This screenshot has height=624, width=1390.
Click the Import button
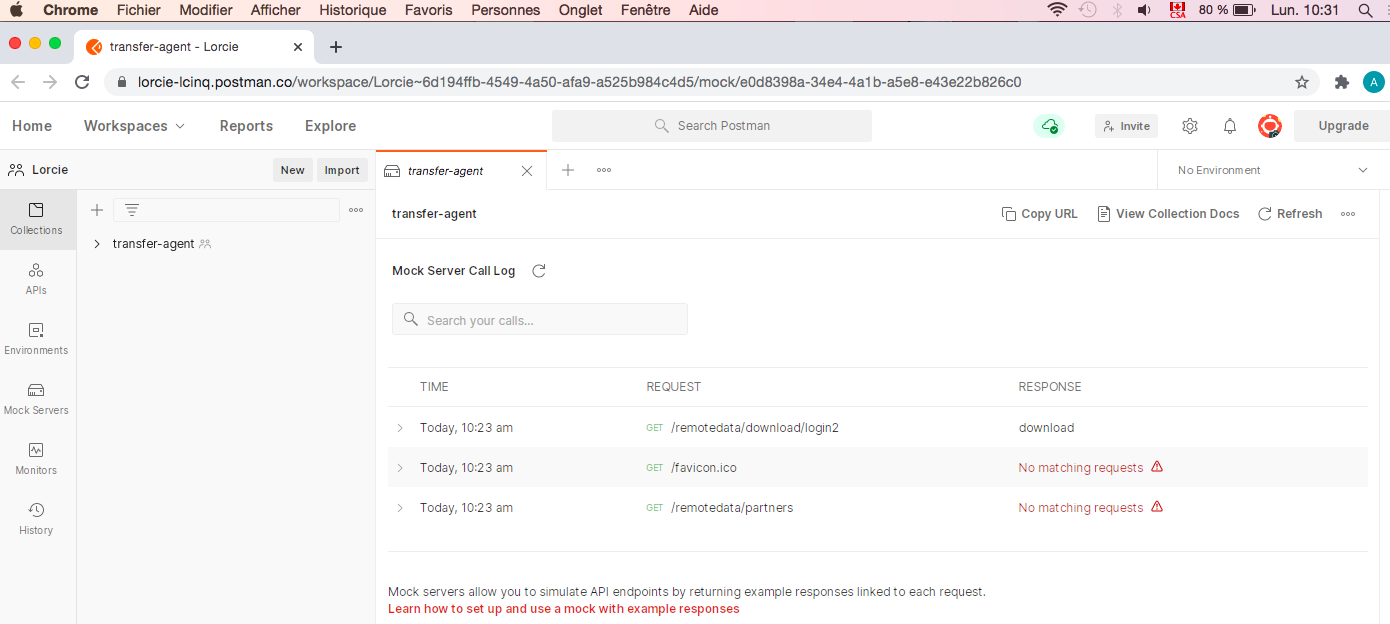[342, 170]
